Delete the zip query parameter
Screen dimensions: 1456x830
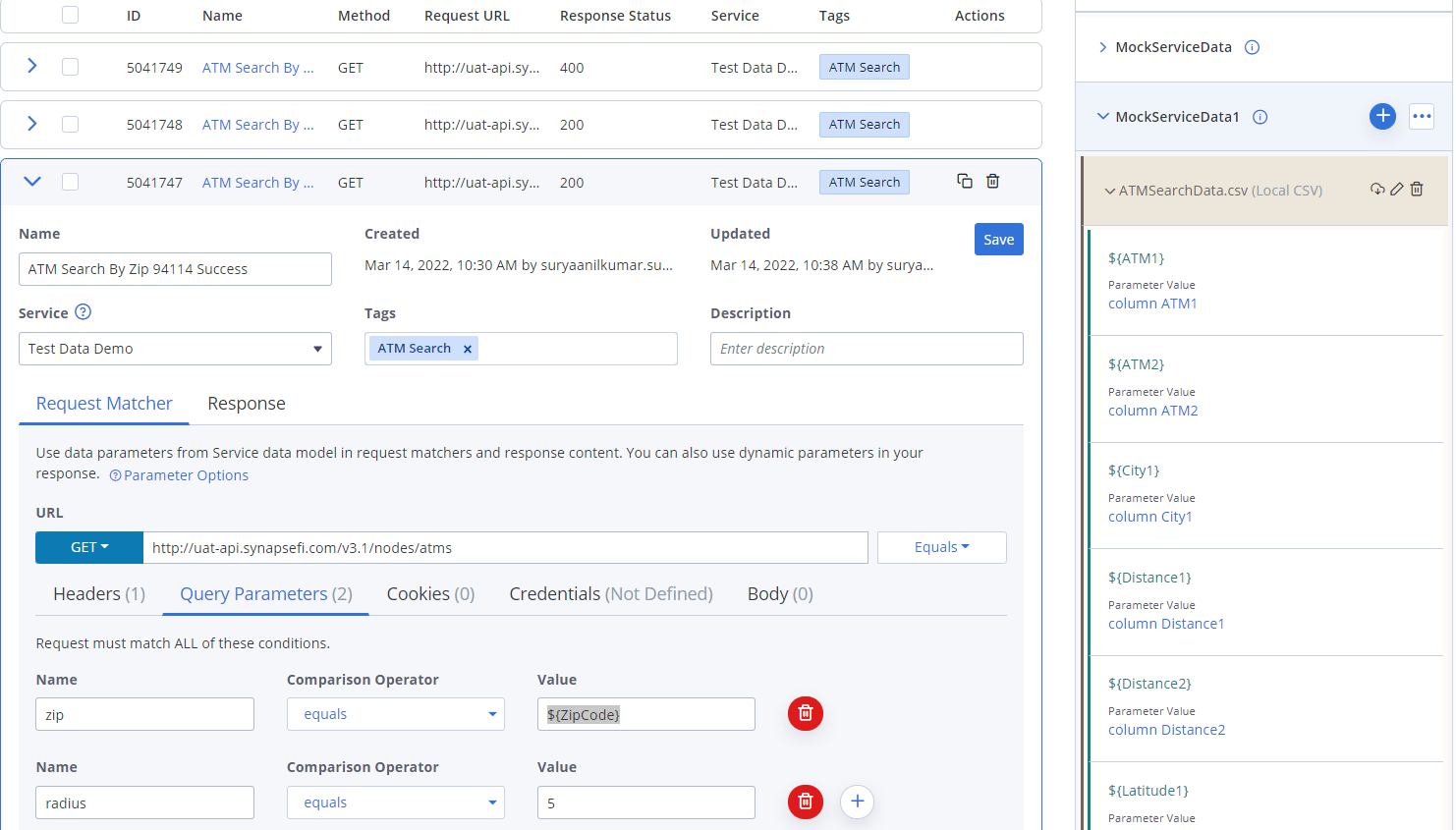805,713
